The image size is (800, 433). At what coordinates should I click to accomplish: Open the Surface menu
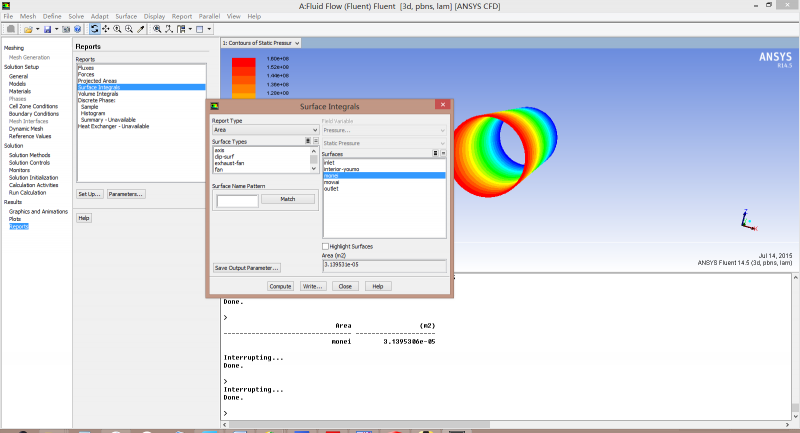click(x=126, y=16)
